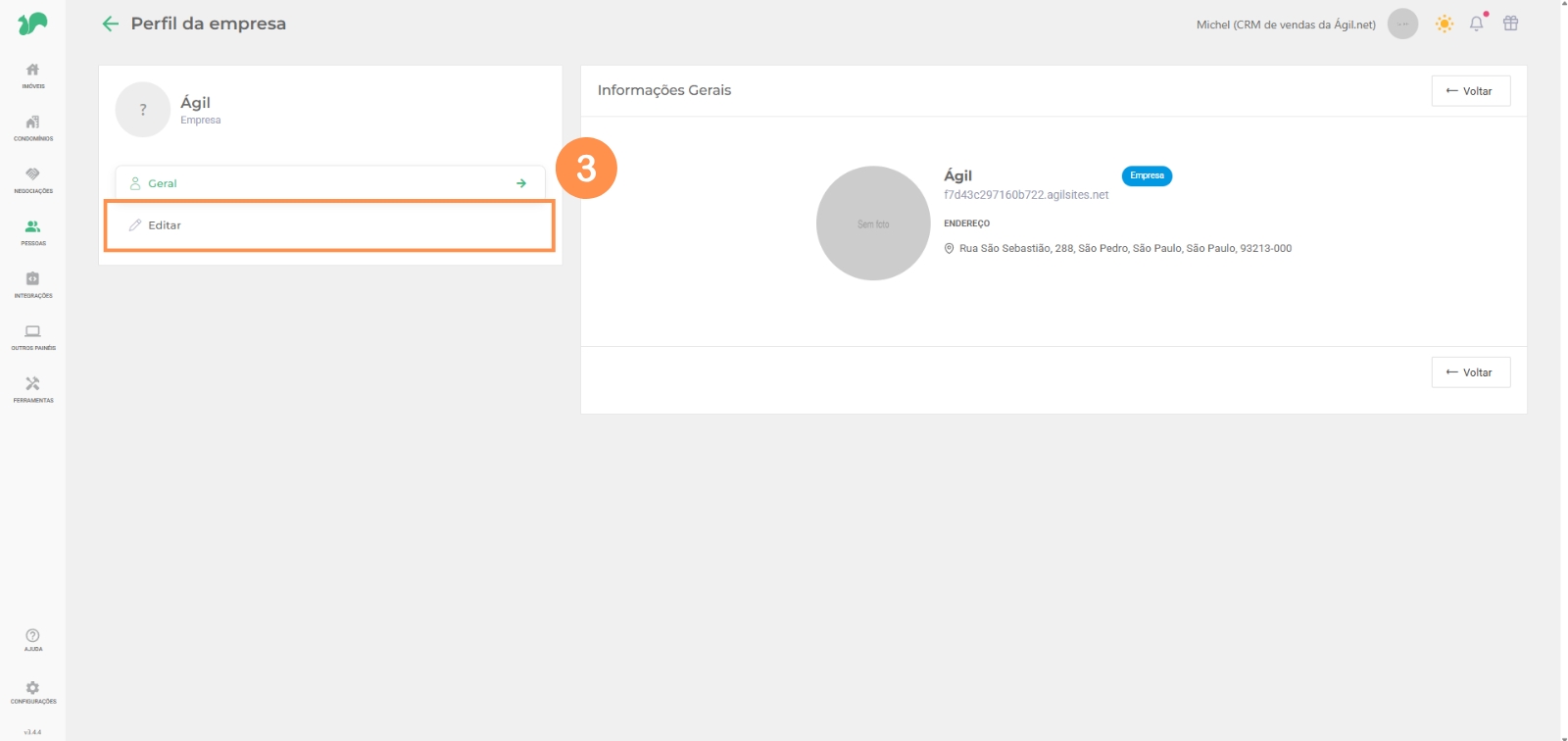The height and width of the screenshot is (741, 1568).
Task: Click the back arrow beside Perfil da empresa
Action: 111,24
